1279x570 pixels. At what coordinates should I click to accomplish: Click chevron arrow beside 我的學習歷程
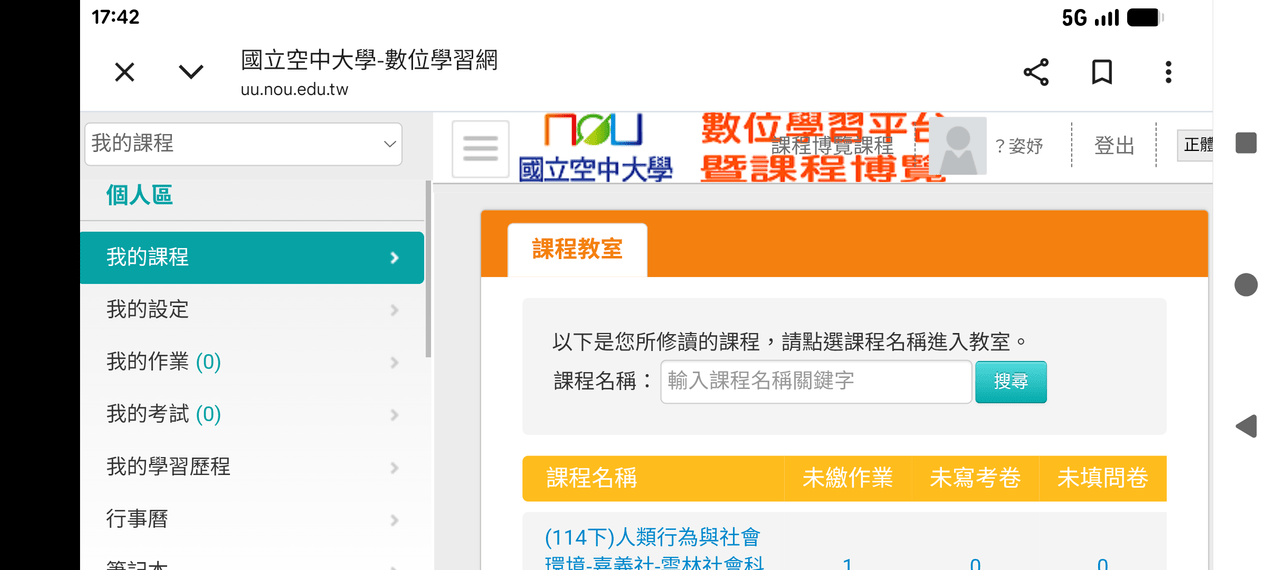394,467
